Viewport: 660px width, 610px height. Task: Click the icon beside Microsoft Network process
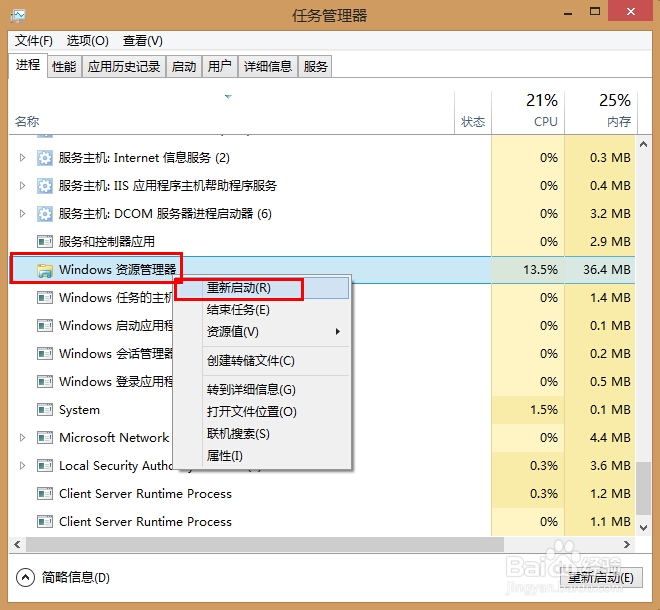(x=45, y=438)
